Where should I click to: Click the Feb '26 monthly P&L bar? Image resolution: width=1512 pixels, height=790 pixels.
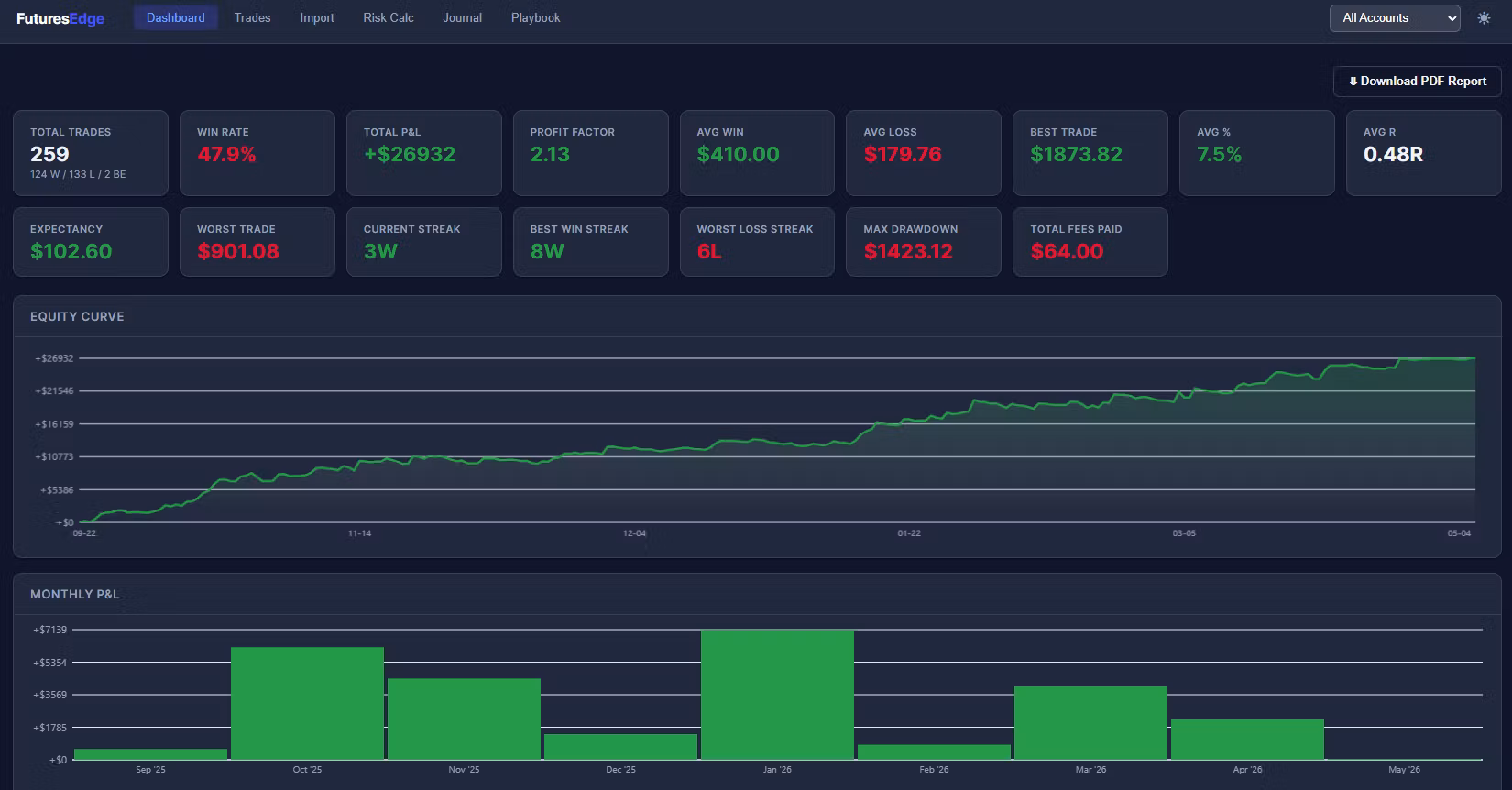(x=934, y=752)
